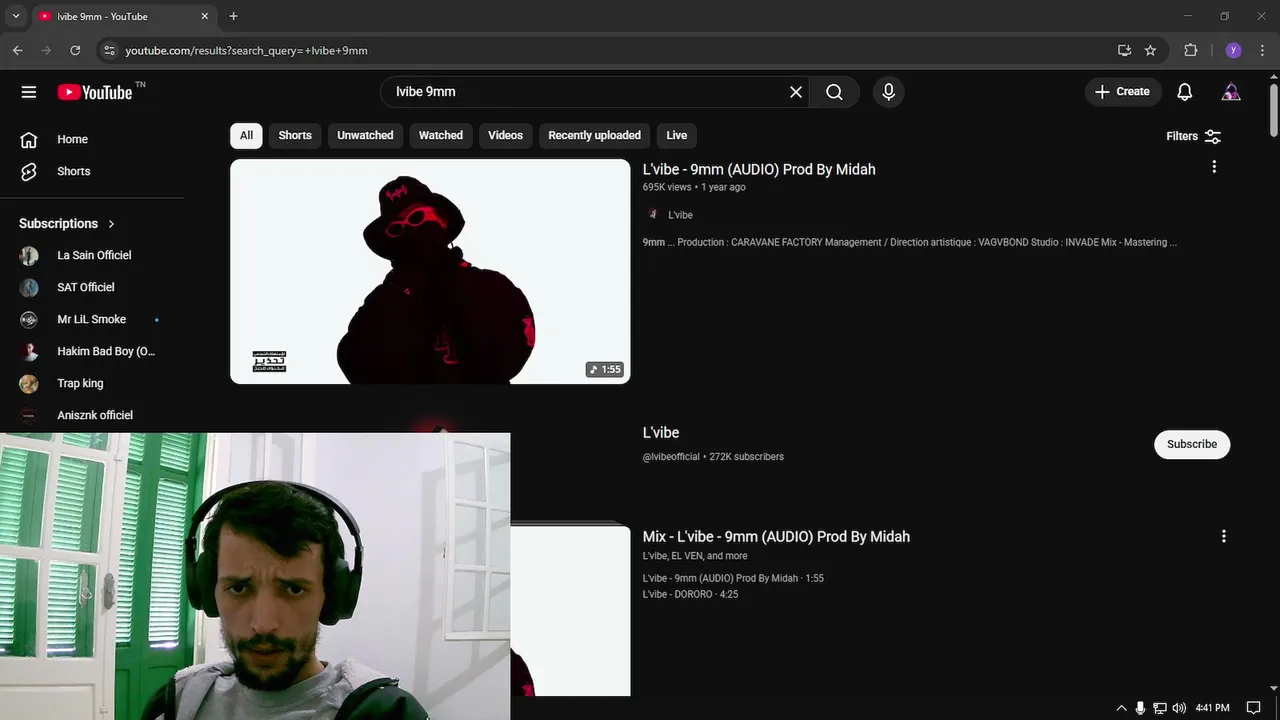Open a new browser tab with plus
Image resolution: width=1280 pixels, height=720 pixels.
pyautogui.click(x=233, y=16)
